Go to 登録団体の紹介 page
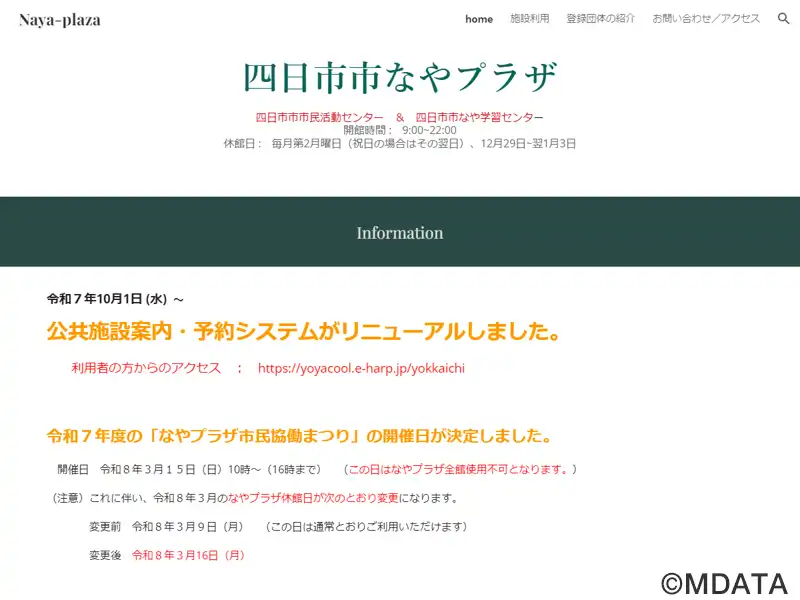The height and width of the screenshot is (600, 800). point(600,19)
